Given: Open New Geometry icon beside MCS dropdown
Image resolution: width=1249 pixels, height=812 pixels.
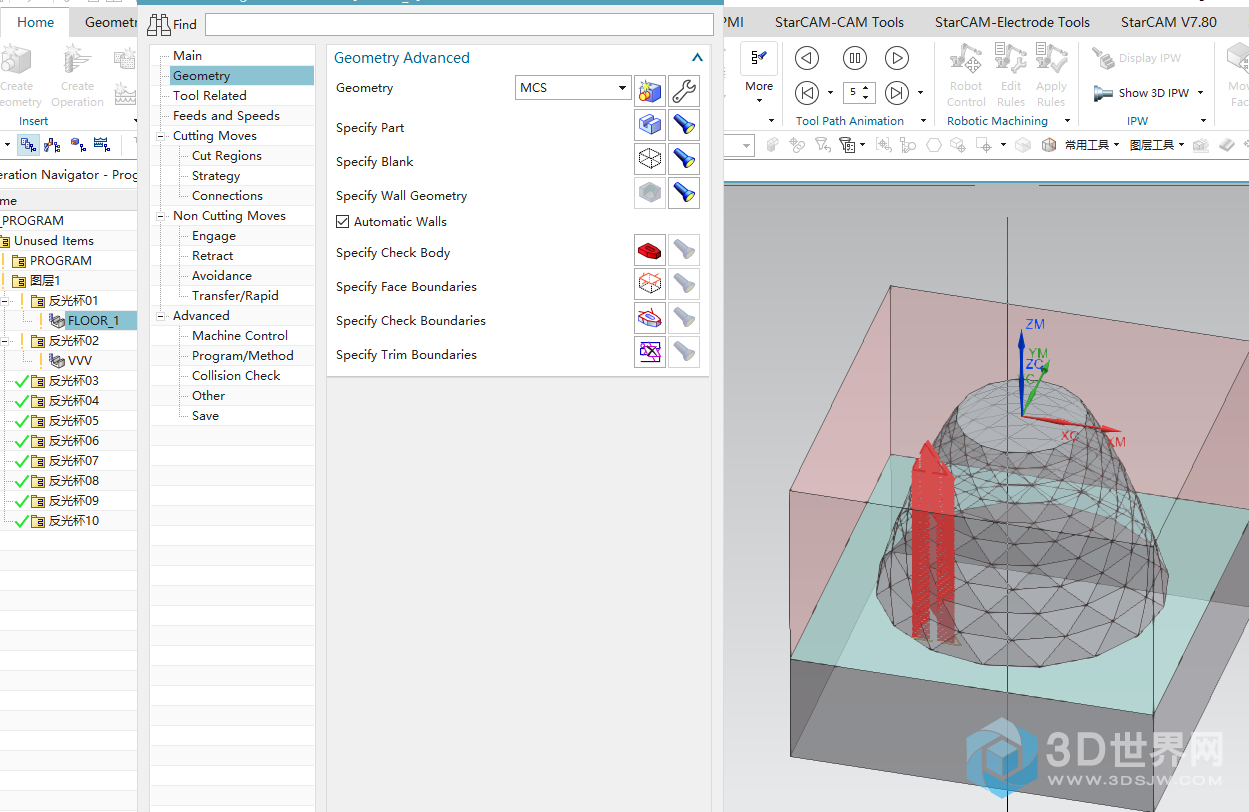Looking at the screenshot, I should click(650, 91).
